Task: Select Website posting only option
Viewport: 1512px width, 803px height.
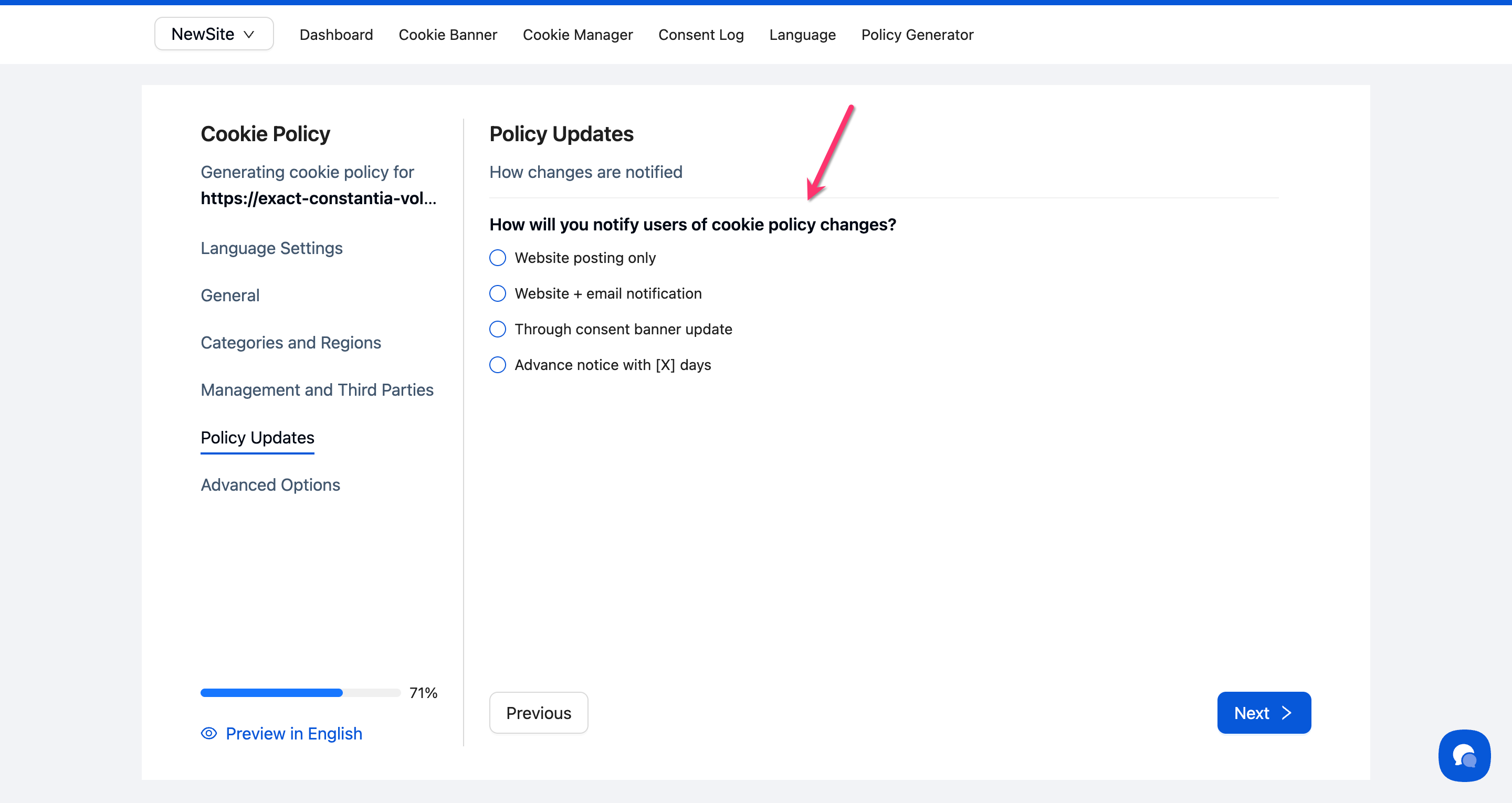Action: 498,258
